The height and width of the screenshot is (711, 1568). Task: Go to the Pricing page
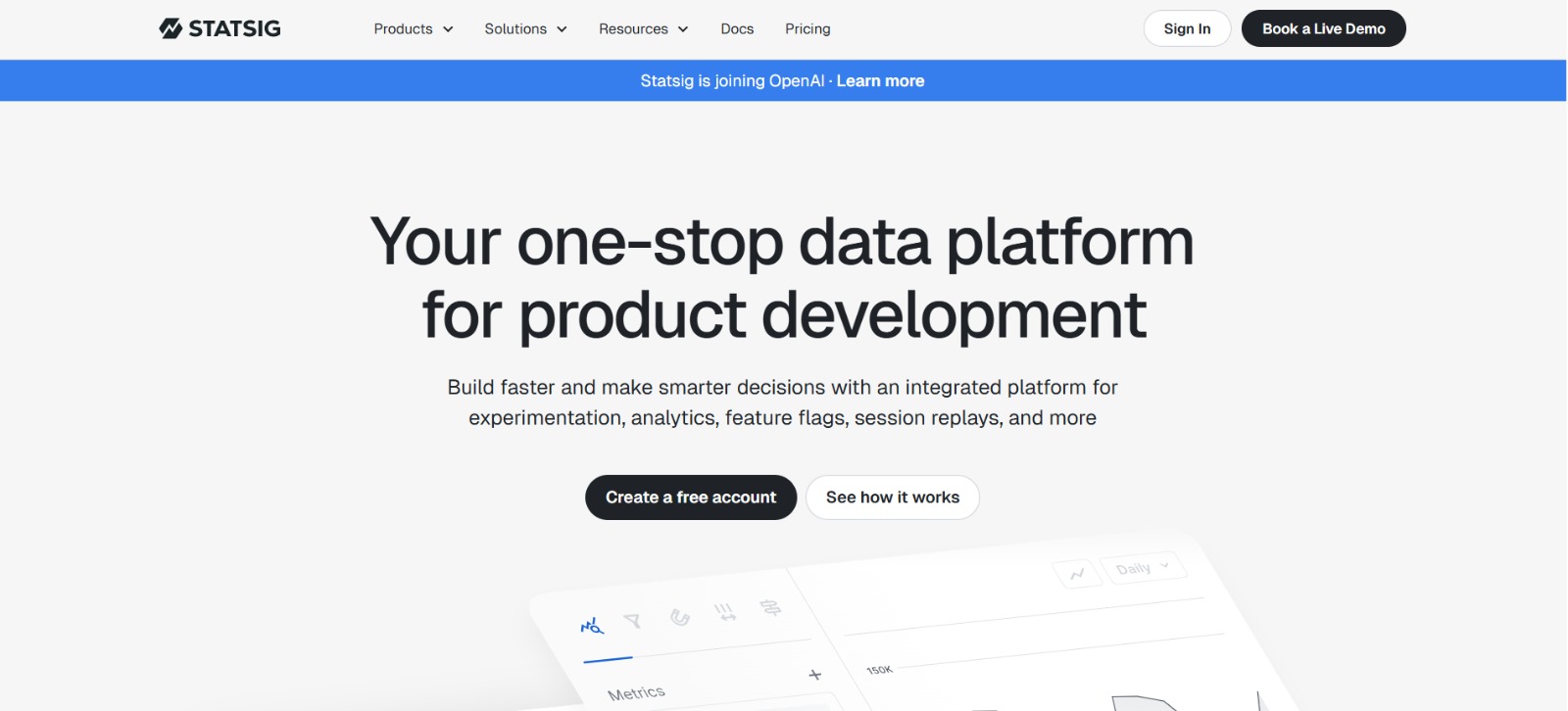point(808,29)
